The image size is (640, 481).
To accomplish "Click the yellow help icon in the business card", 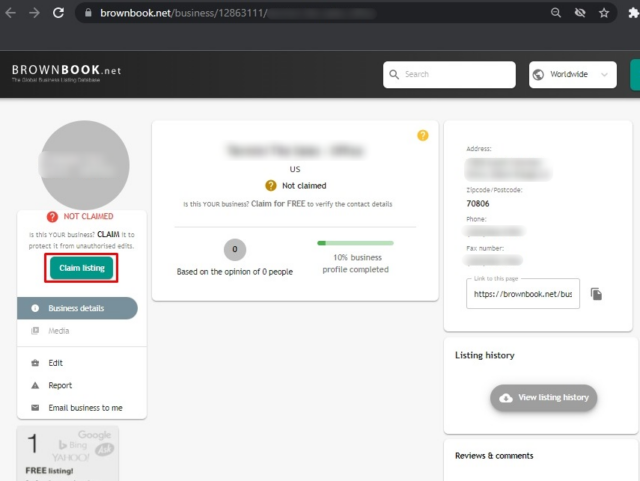I will tap(423, 135).
